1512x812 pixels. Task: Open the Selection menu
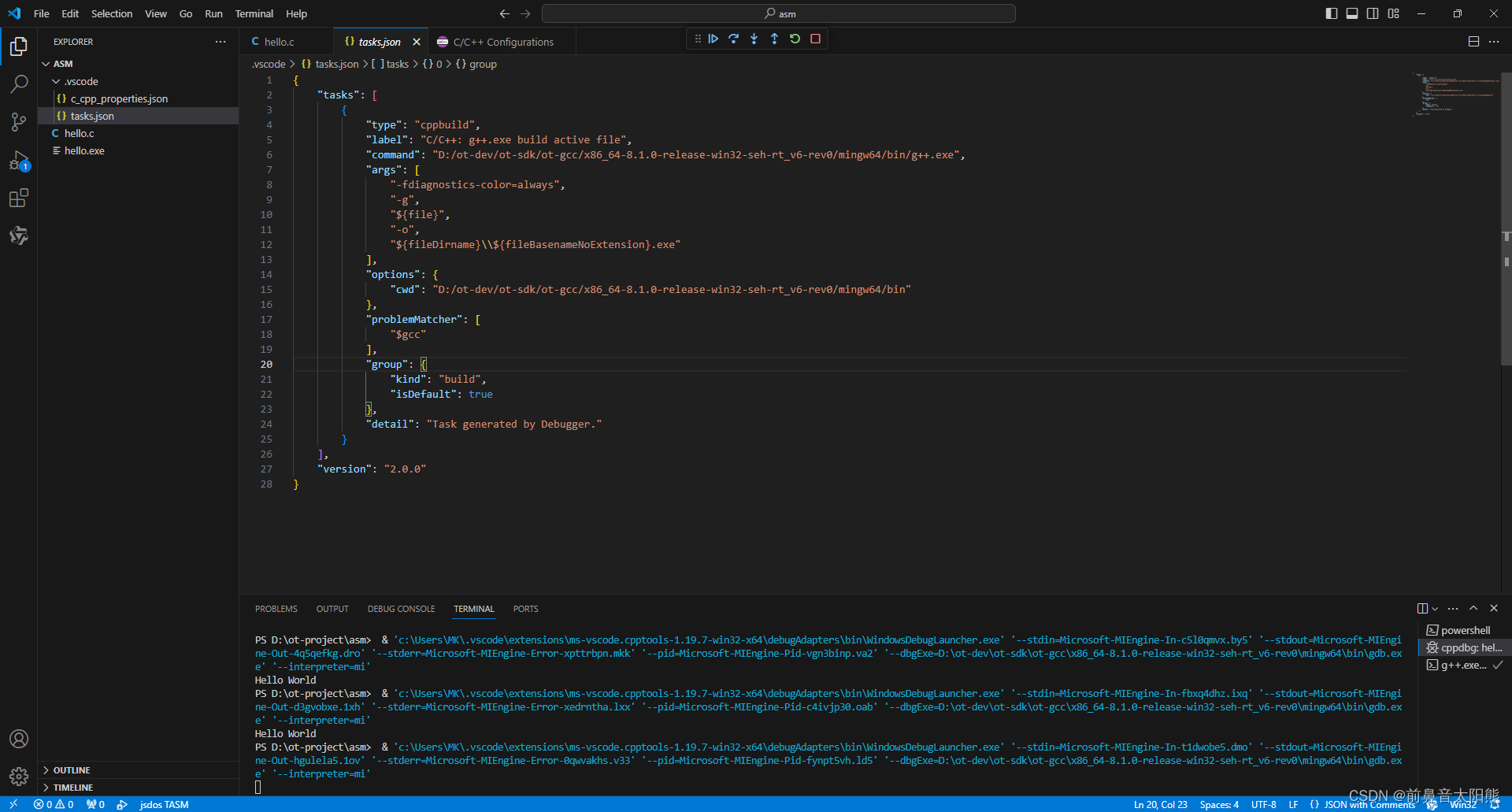coord(112,13)
